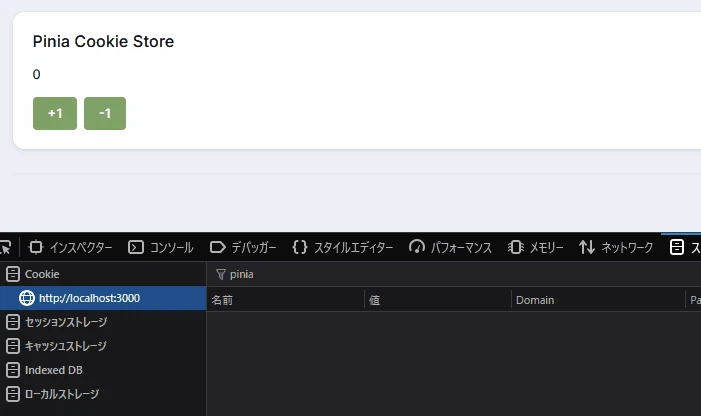Click the filter field containing pinia

[x=456, y=274]
